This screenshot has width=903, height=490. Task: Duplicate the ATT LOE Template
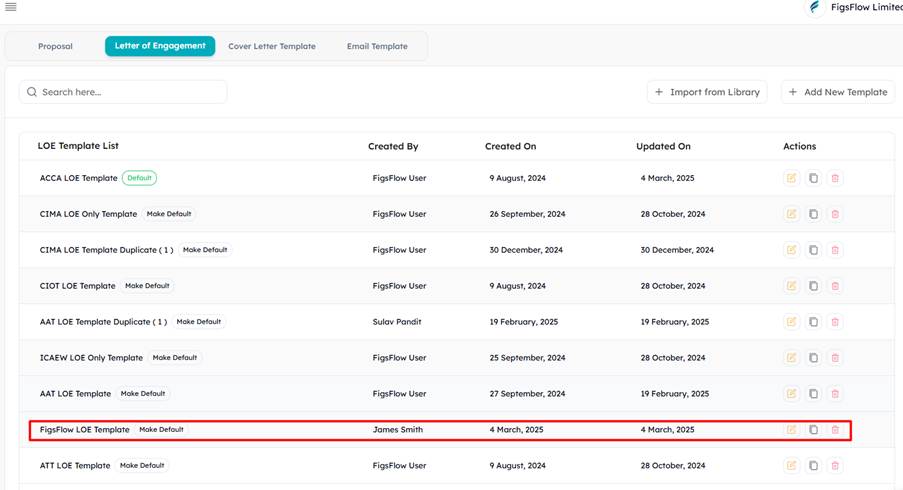tap(813, 465)
